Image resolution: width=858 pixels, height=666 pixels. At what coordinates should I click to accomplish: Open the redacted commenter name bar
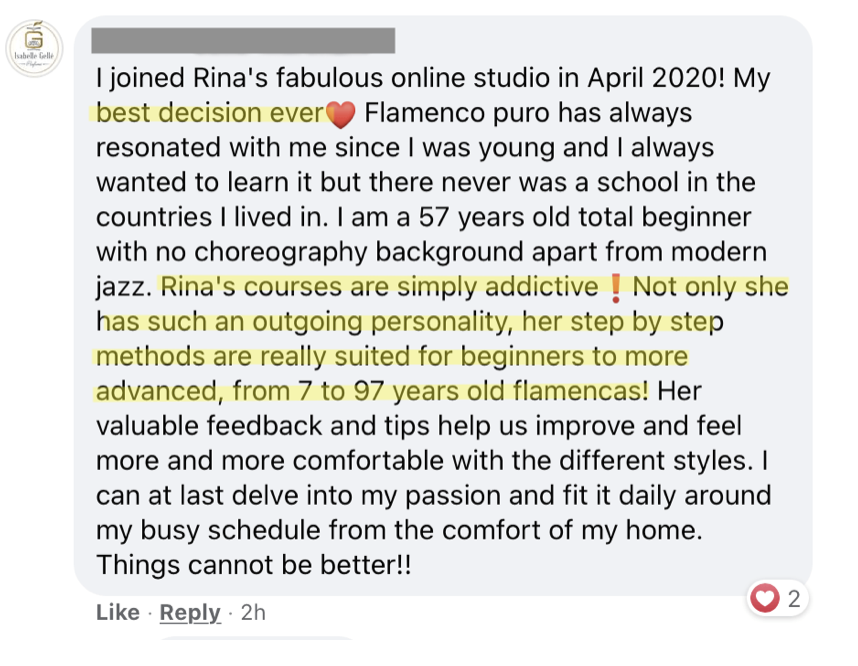[x=243, y=40]
